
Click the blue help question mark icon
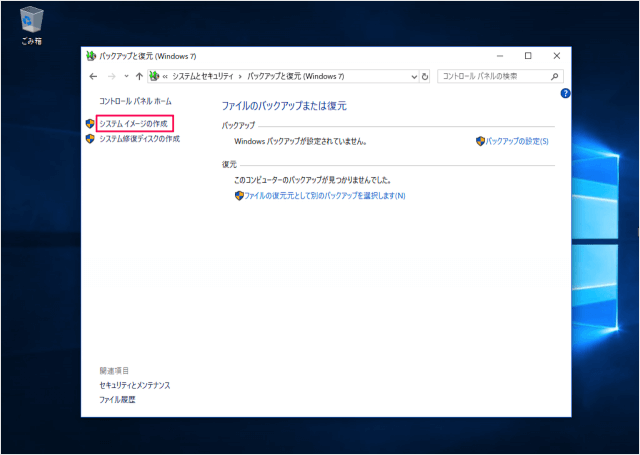click(x=565, y=93)
